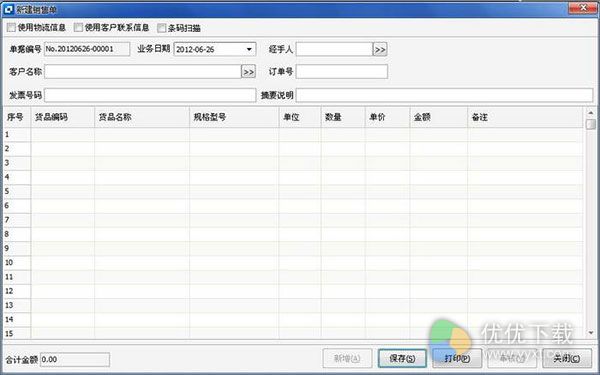The image size is (600, 375).
Task: Print the order with 打印(P)
Action: (x=457, y=359)
